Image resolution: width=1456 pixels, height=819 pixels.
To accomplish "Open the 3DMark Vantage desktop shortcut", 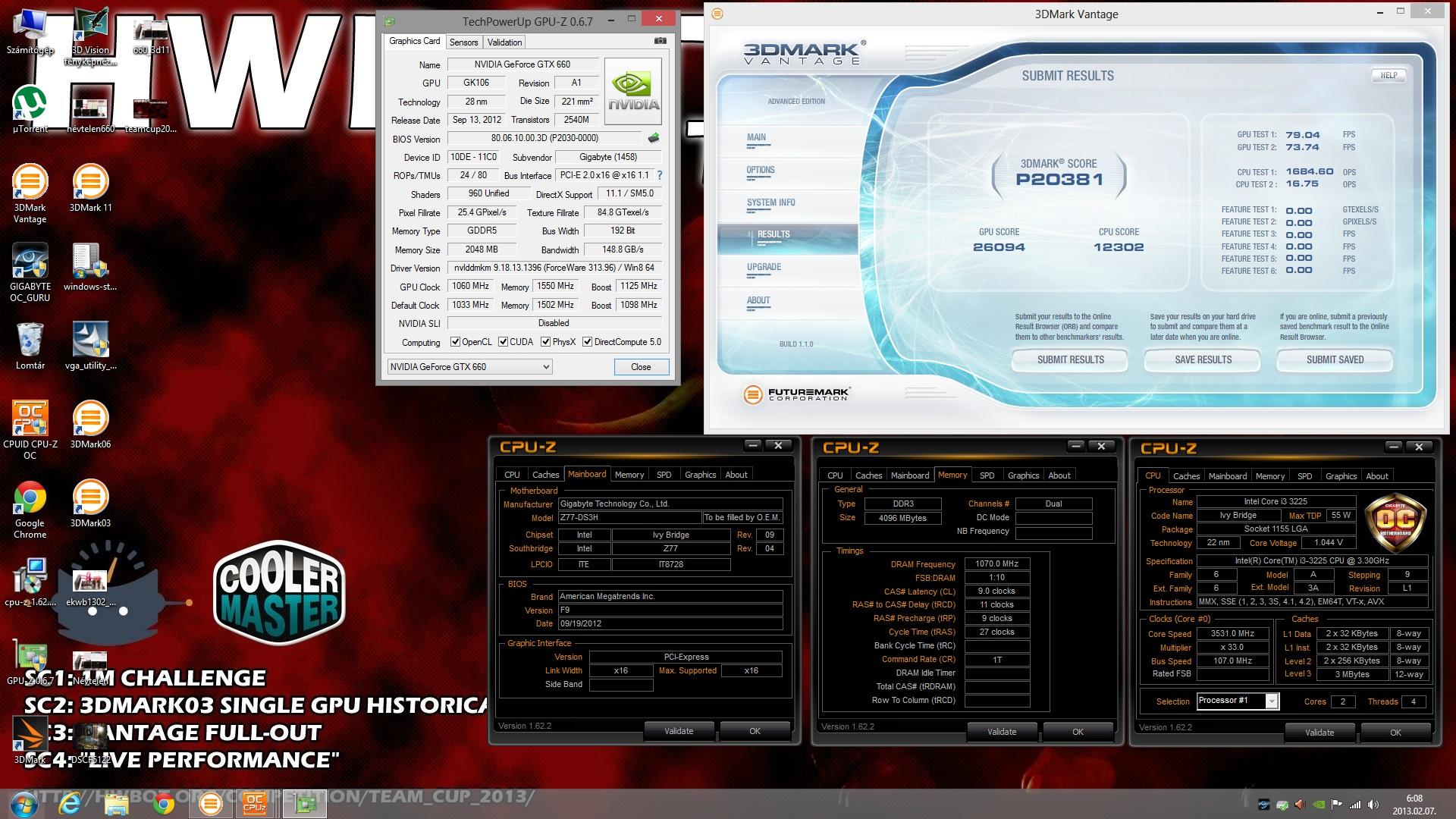I will pyautogui.click(x=30, y=194).
